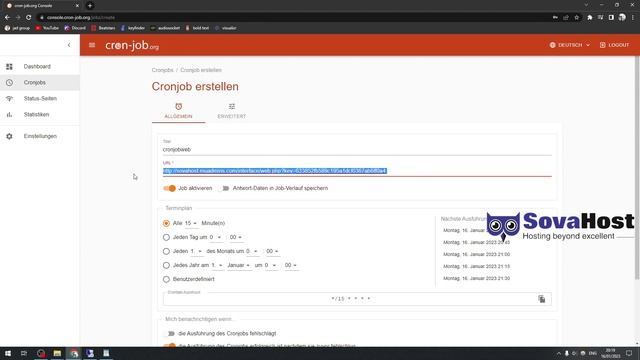The height and width of the screenshot is (360, 640).
Task: Collapse the sidebar with the chevron arrow
Action: [x=69, y=45]
